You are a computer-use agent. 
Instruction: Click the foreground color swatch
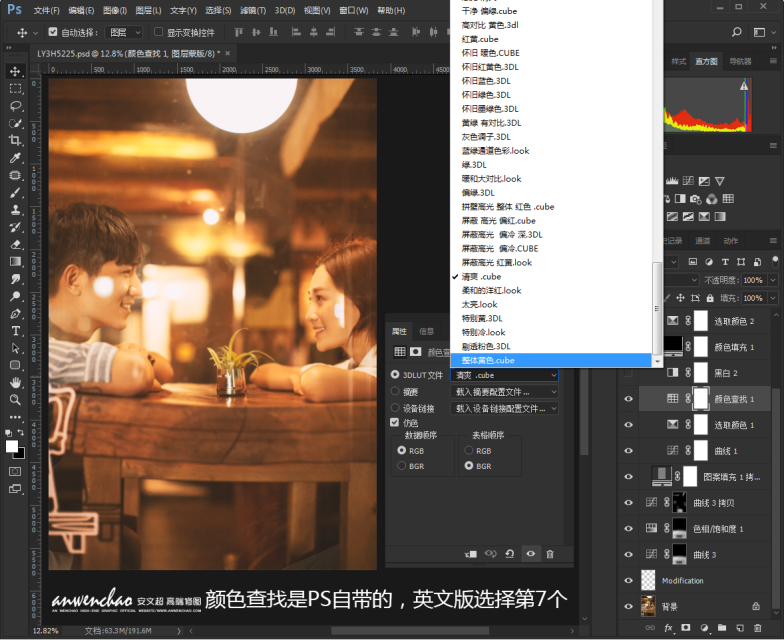click(x=12, y=446)
